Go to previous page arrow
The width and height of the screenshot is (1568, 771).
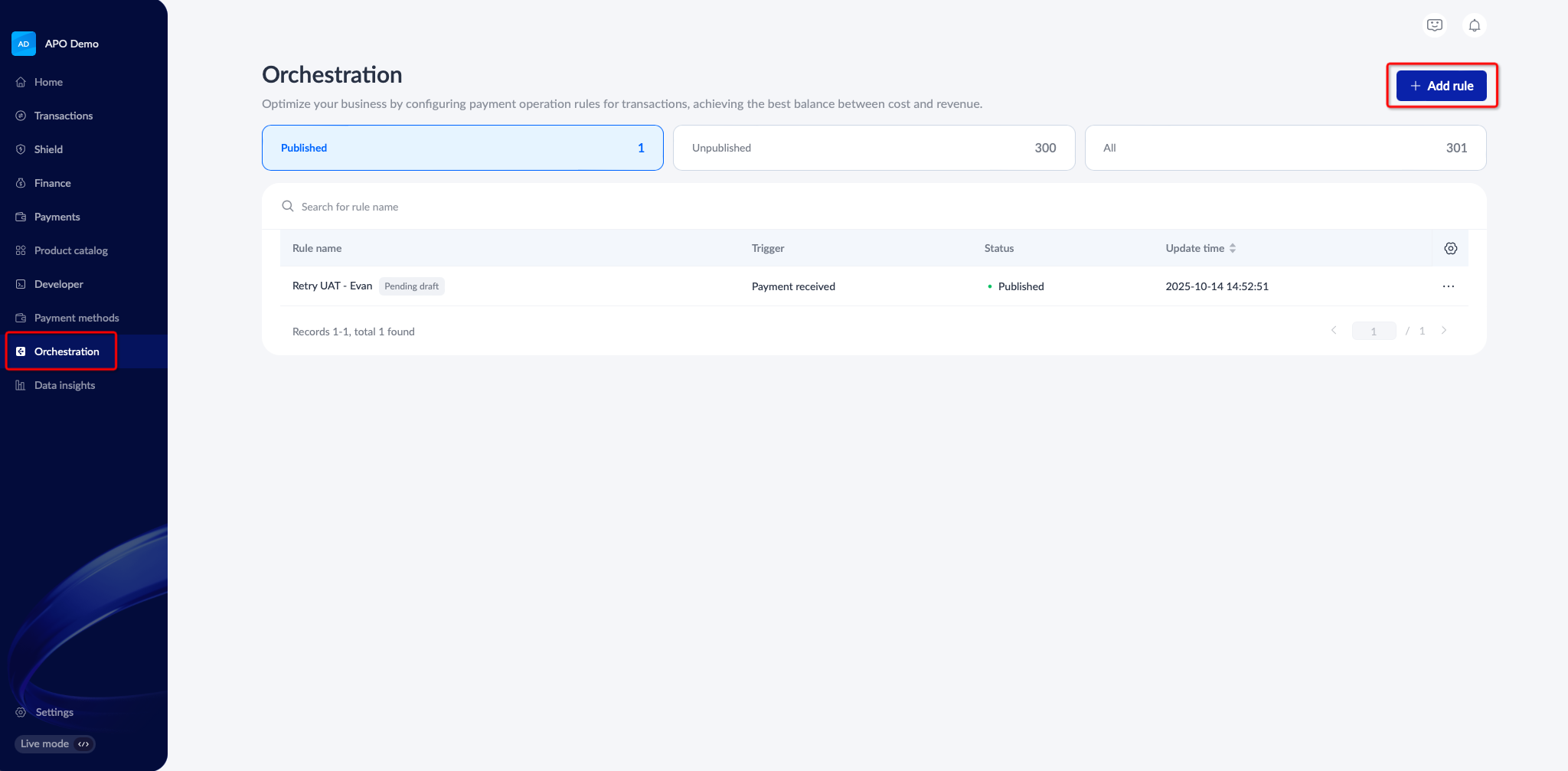point(1334,331)
